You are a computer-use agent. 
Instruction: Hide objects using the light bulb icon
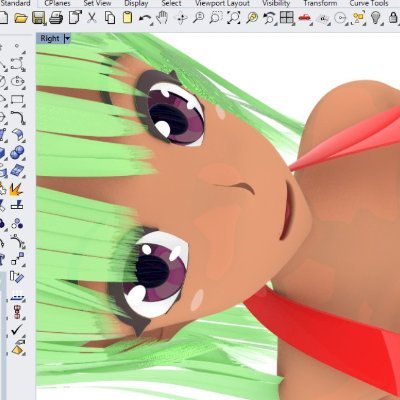pyautogui.click(x=375, y=17)
